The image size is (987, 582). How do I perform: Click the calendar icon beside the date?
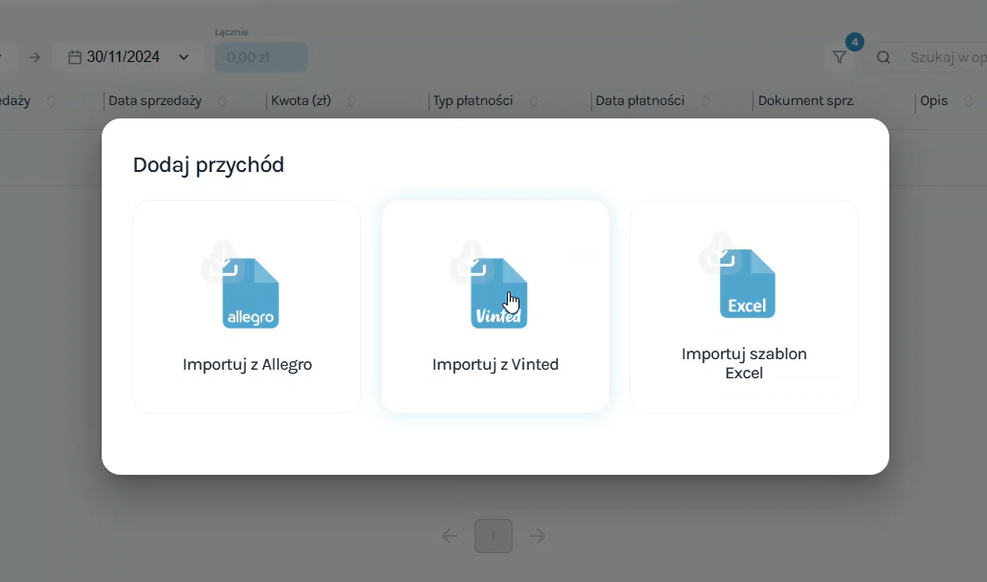tap(75, 57)
